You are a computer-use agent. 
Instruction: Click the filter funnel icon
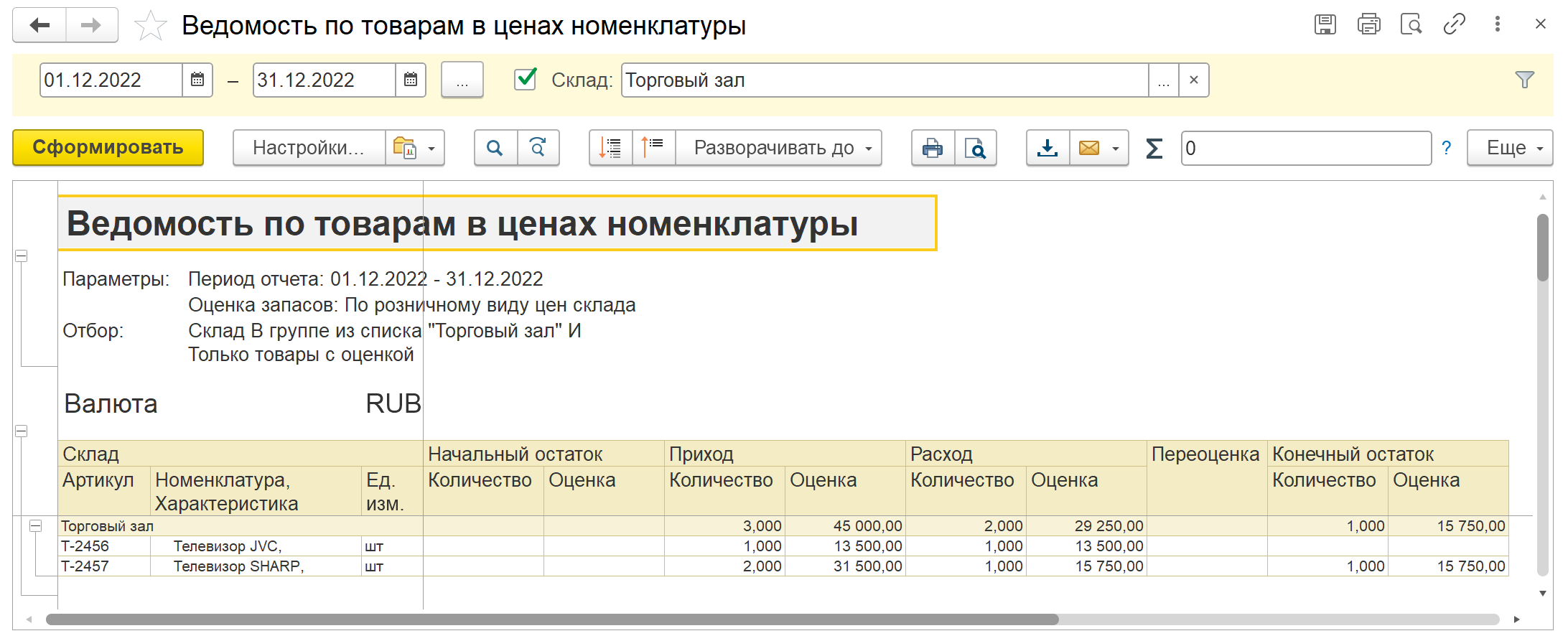pos(1524,80)
